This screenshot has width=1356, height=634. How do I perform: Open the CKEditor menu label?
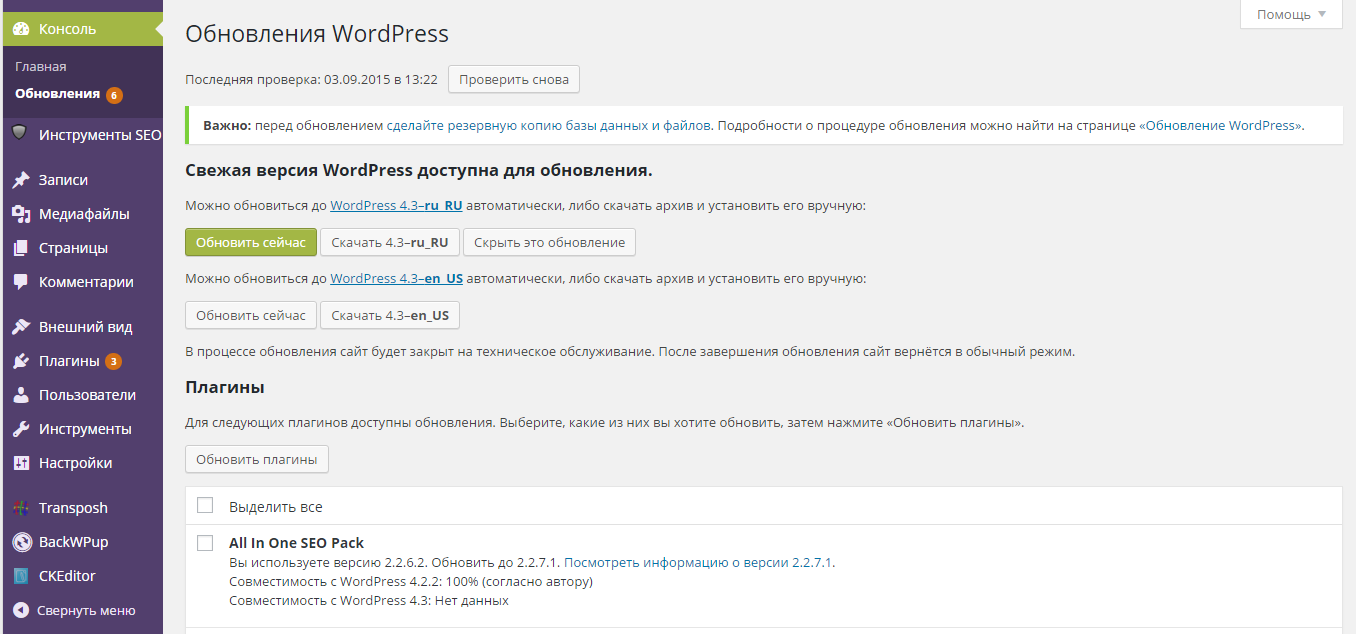pyautogui.click(x=67, y=576)
